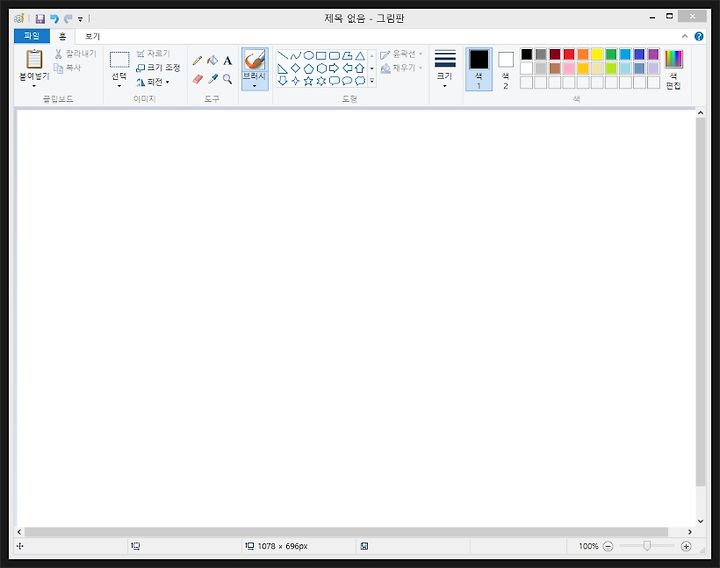720x568 pixels.
Task: Choose the Oval shape
Action: [x=309, y=56]
